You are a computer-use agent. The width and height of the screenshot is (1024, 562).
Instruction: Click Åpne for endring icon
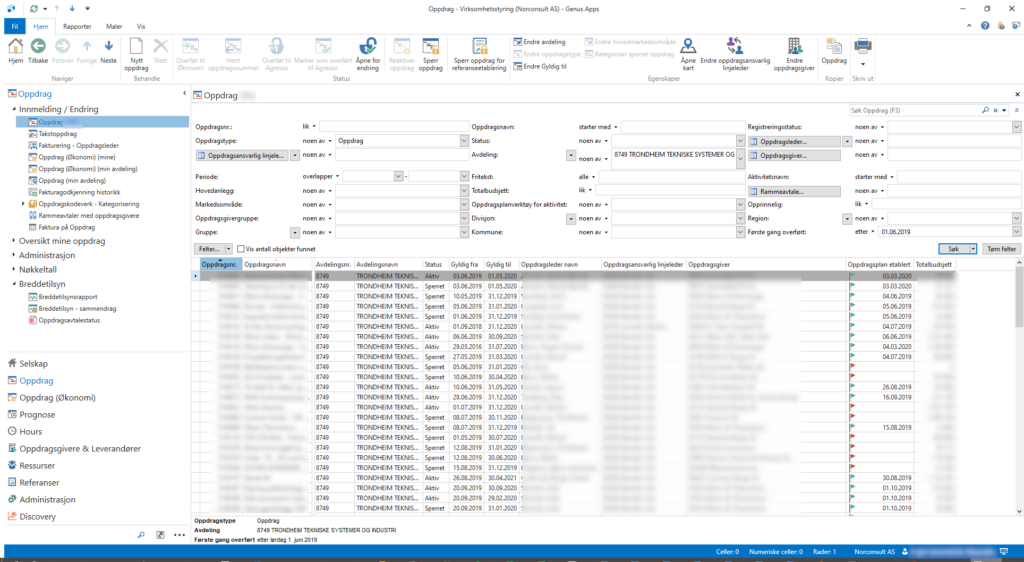(x=367, y=46)
